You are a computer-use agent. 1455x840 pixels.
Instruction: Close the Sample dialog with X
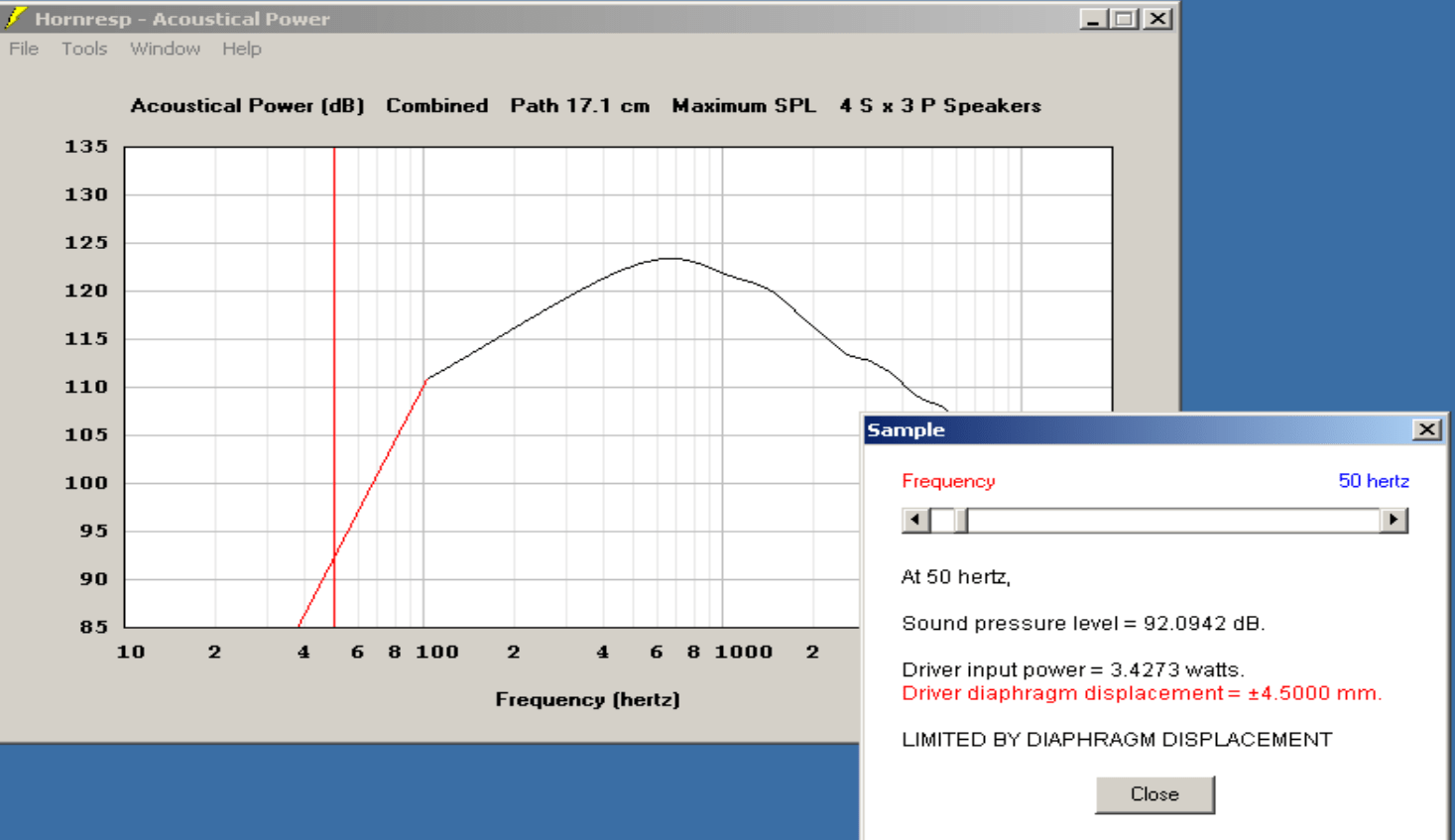click(x=1427, y=429)
